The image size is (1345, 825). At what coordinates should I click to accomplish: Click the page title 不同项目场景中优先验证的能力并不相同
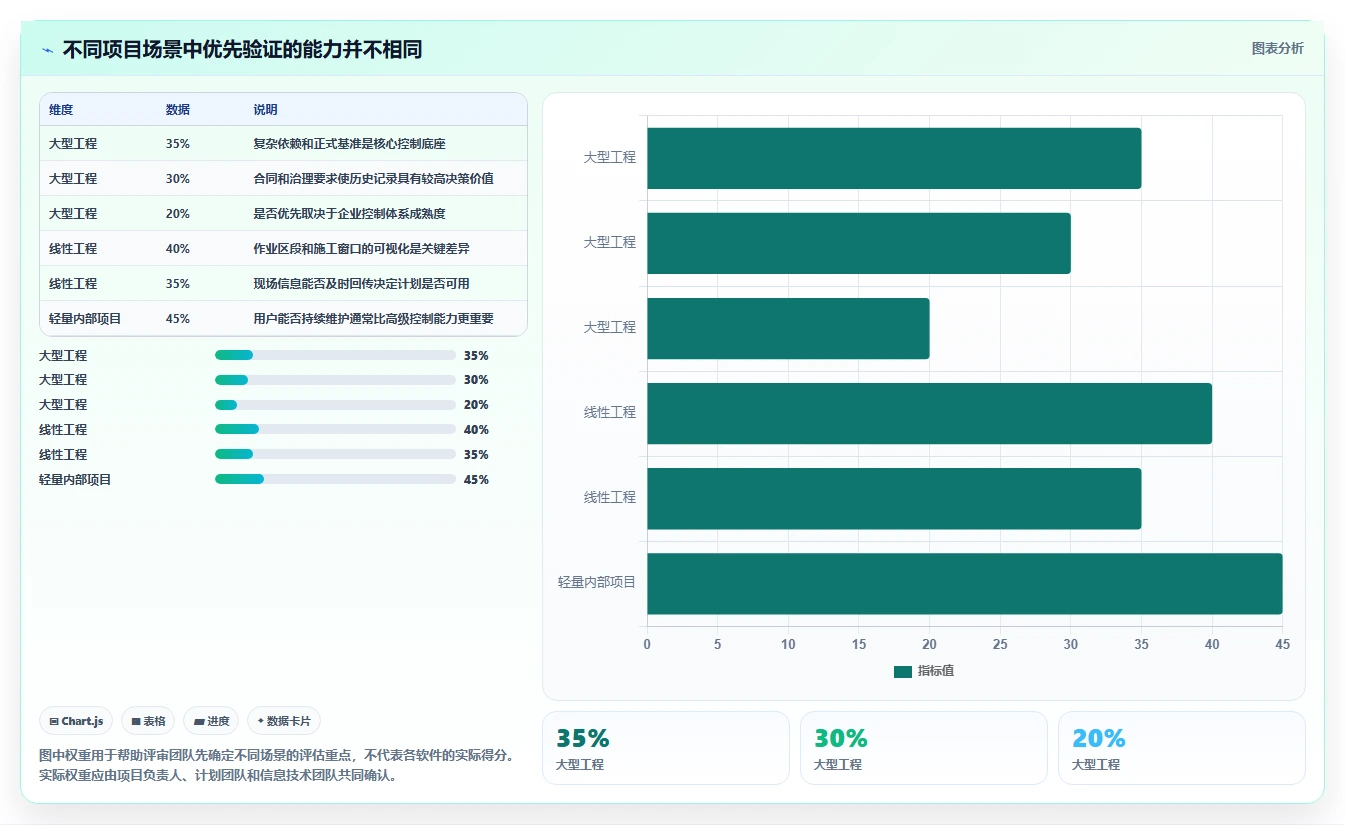point(242,49)
